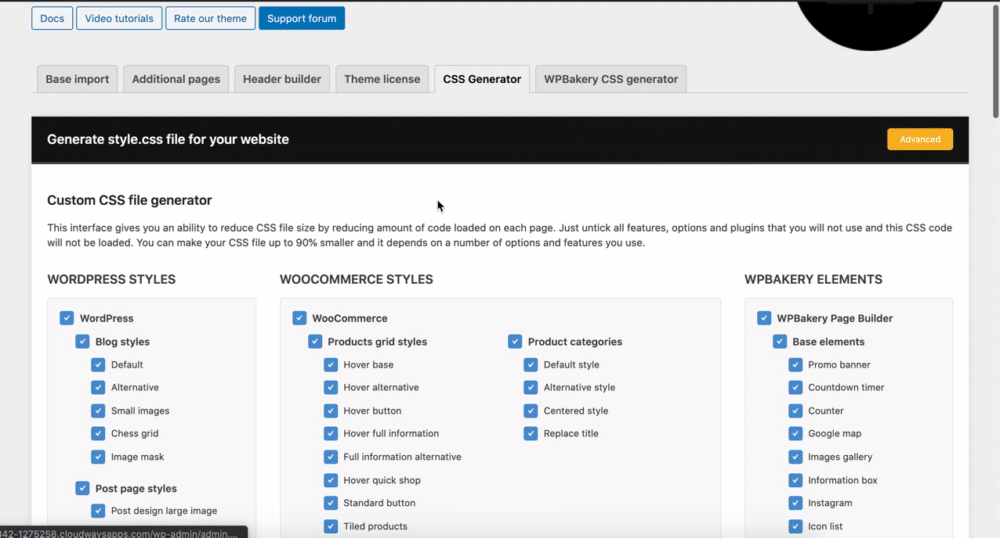
Task: Uncheck the Google map checkbox
Action: tap(795, 433)
